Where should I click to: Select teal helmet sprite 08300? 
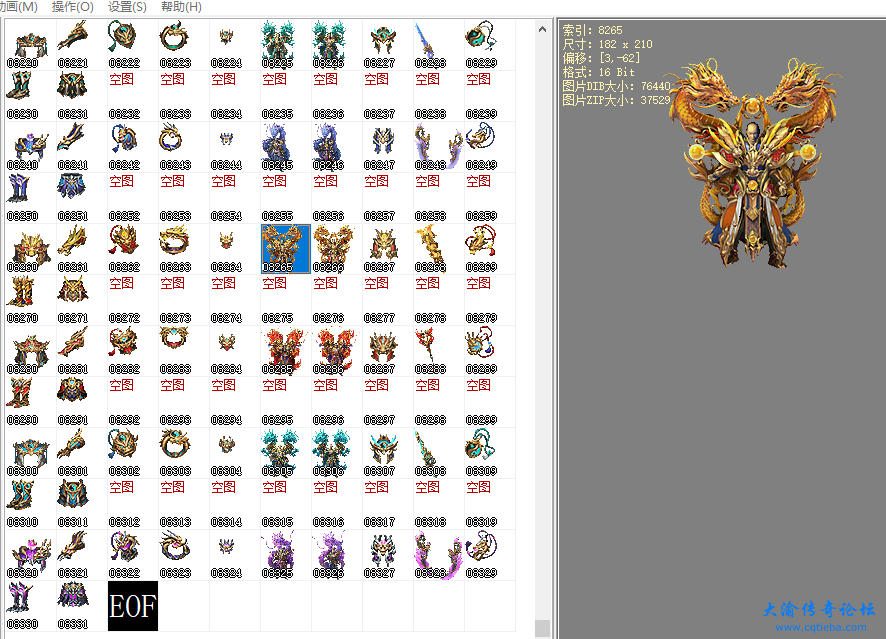31,453
